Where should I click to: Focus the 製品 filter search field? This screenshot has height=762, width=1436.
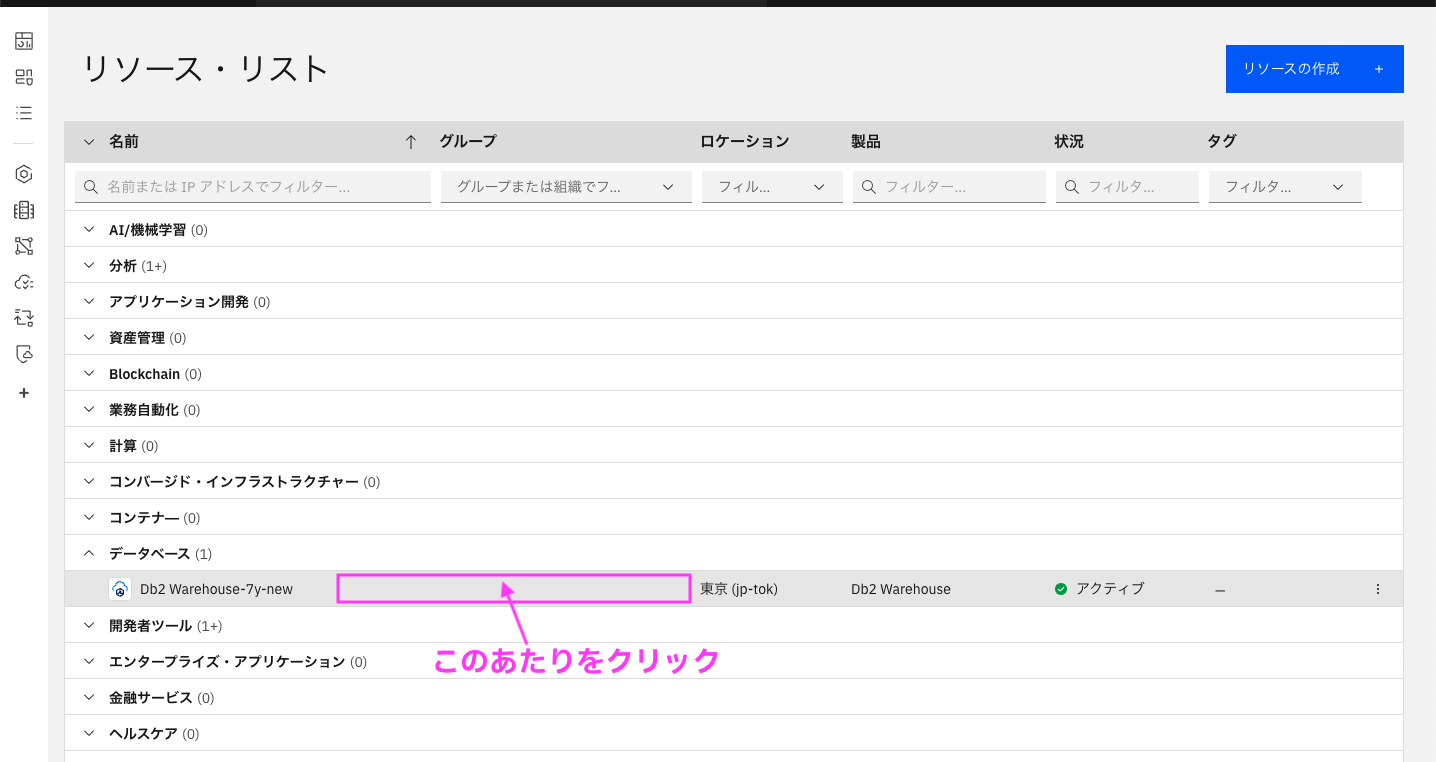(949, 187)
